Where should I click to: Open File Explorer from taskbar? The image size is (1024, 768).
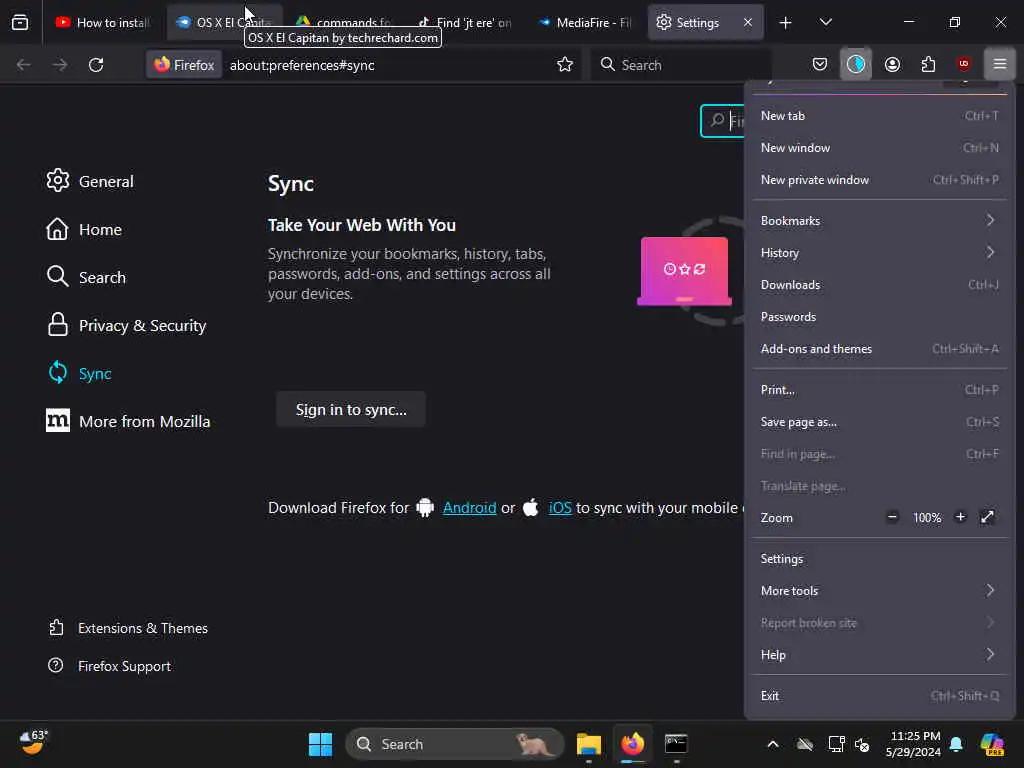(588, 744)
